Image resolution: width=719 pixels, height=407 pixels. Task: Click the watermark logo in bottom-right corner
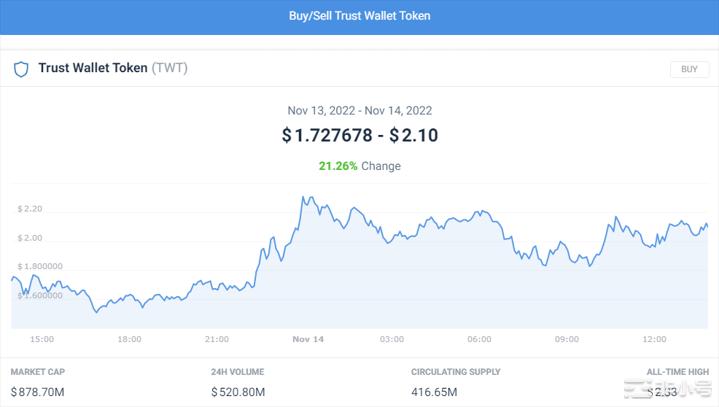click(668, 391)
